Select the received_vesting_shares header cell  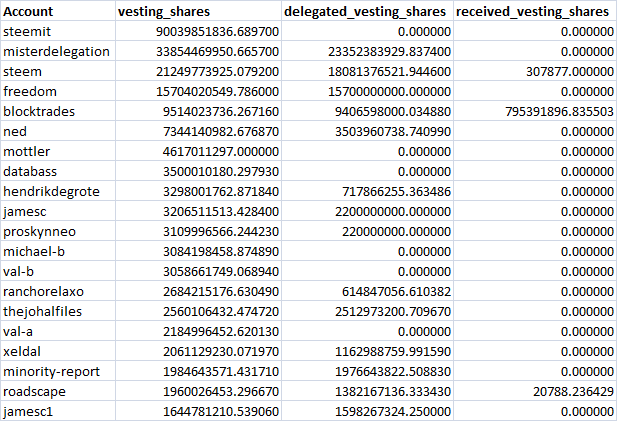click(531, 11)
